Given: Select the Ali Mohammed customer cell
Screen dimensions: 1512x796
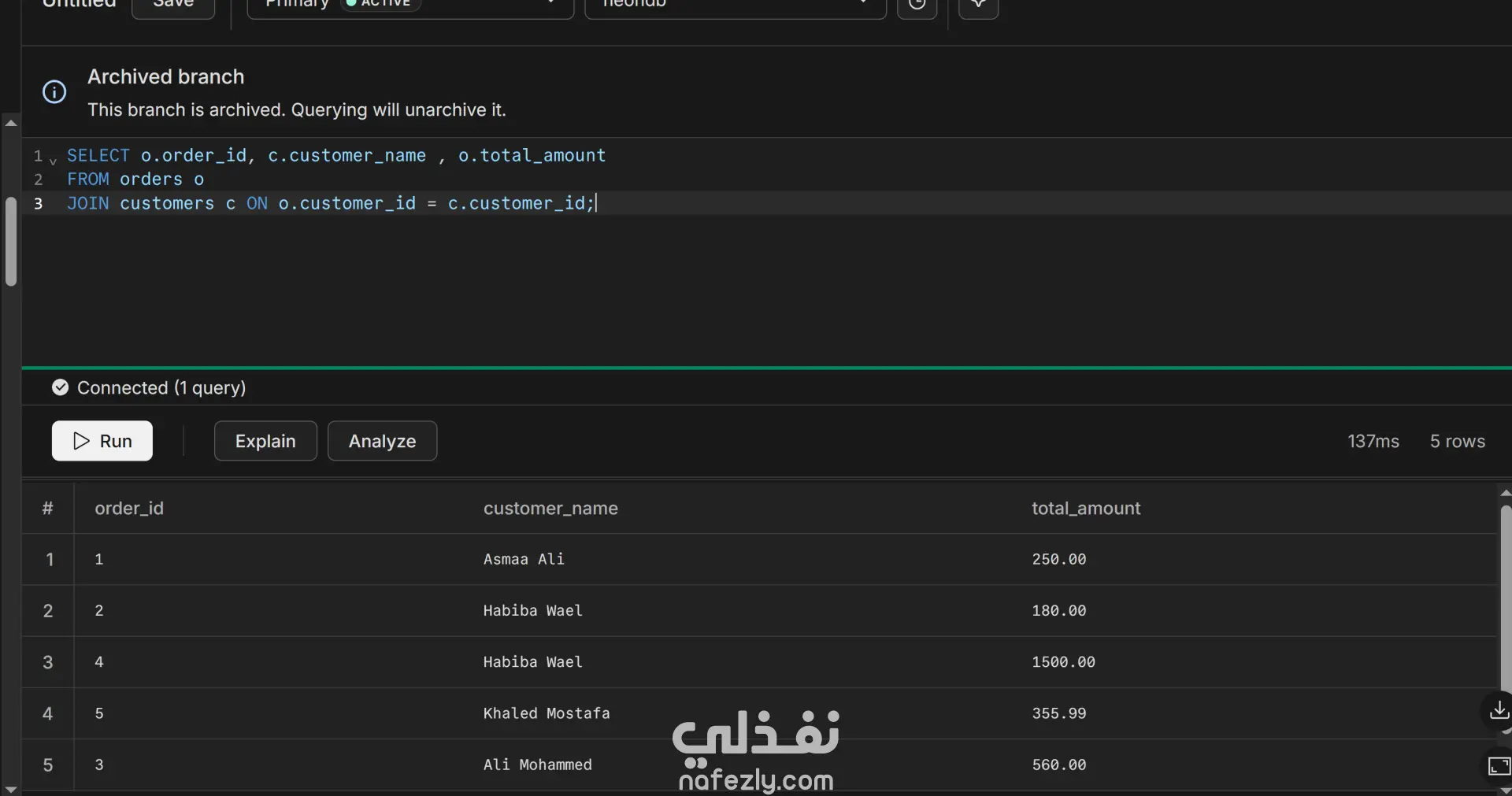Looking at the screenshot, I should tap(538, 765).
